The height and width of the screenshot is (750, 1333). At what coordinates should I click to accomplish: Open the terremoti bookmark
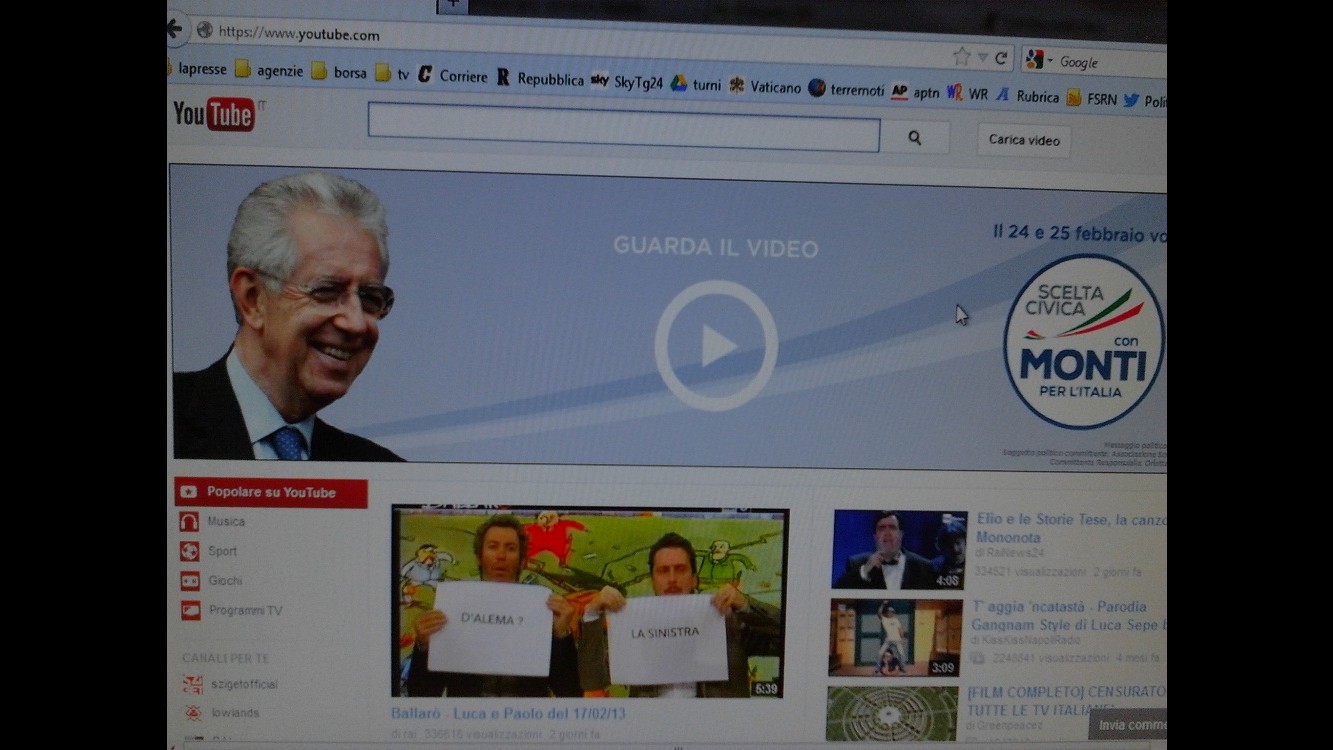pos(847,89)
